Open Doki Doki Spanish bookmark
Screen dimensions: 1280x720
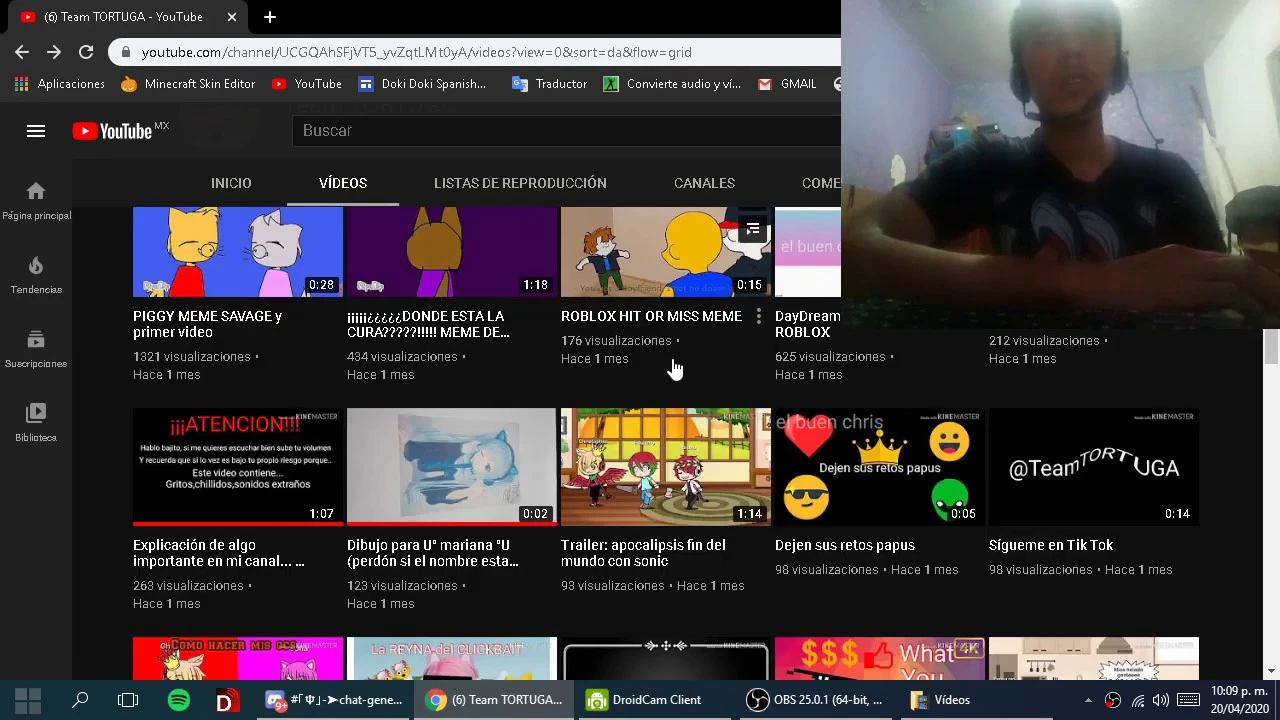pos(422,84)
